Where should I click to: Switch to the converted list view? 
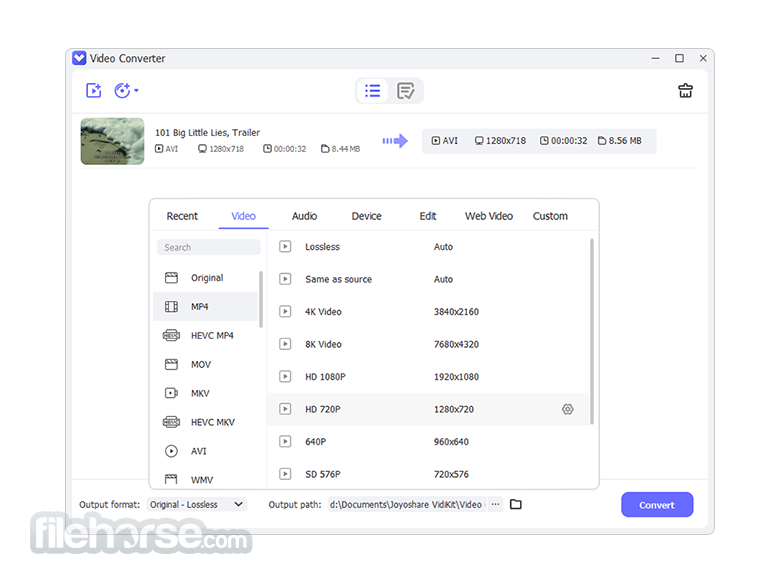405,91
